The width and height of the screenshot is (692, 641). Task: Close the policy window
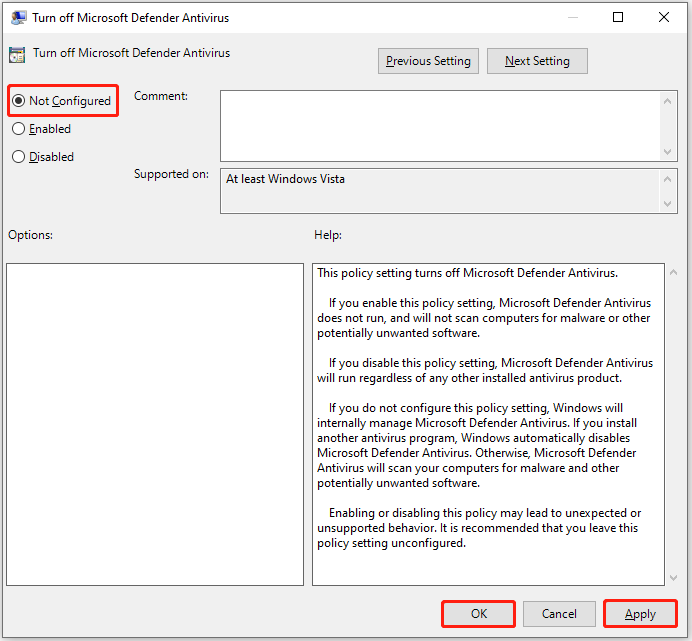pos(664,17)
